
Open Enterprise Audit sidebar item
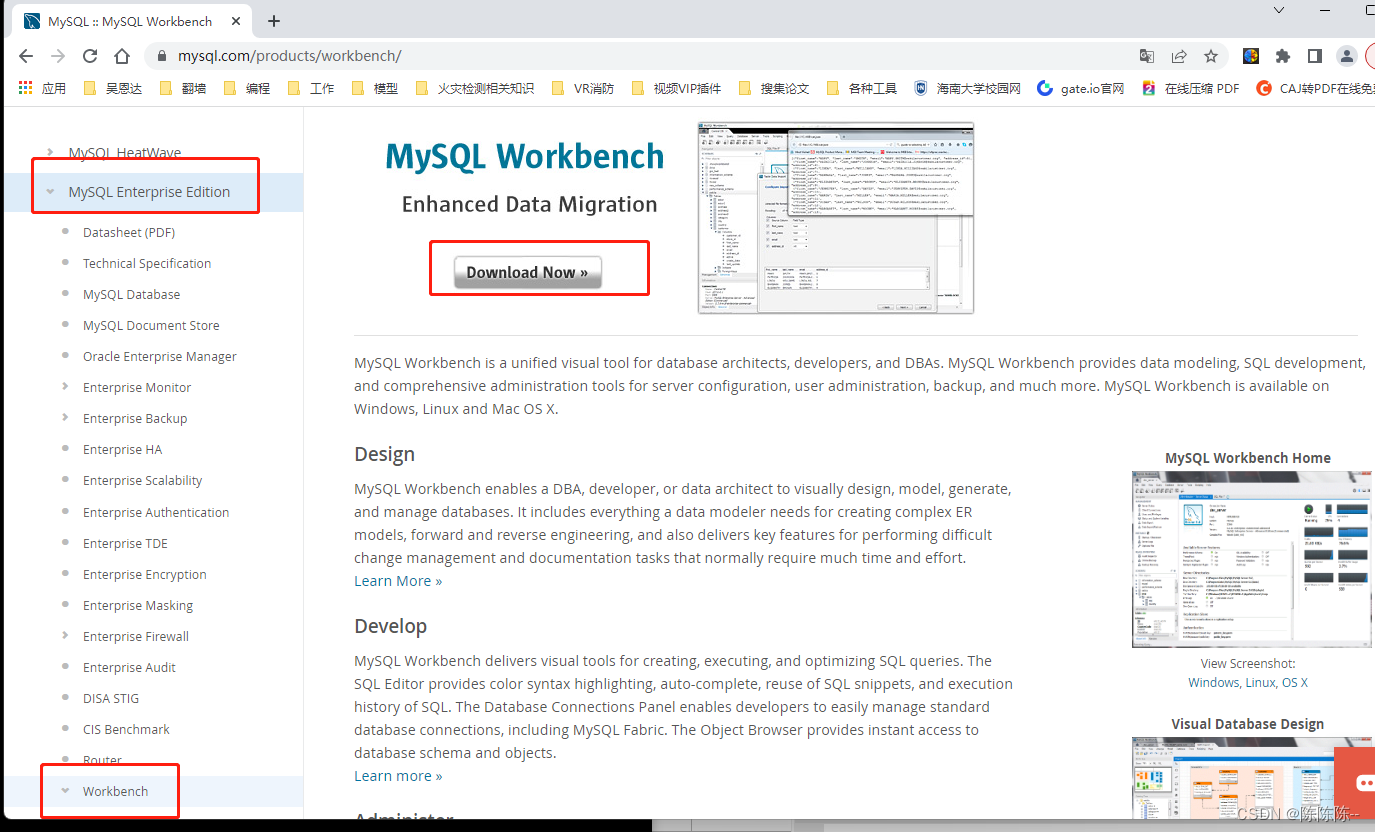[x=129, y=667]
